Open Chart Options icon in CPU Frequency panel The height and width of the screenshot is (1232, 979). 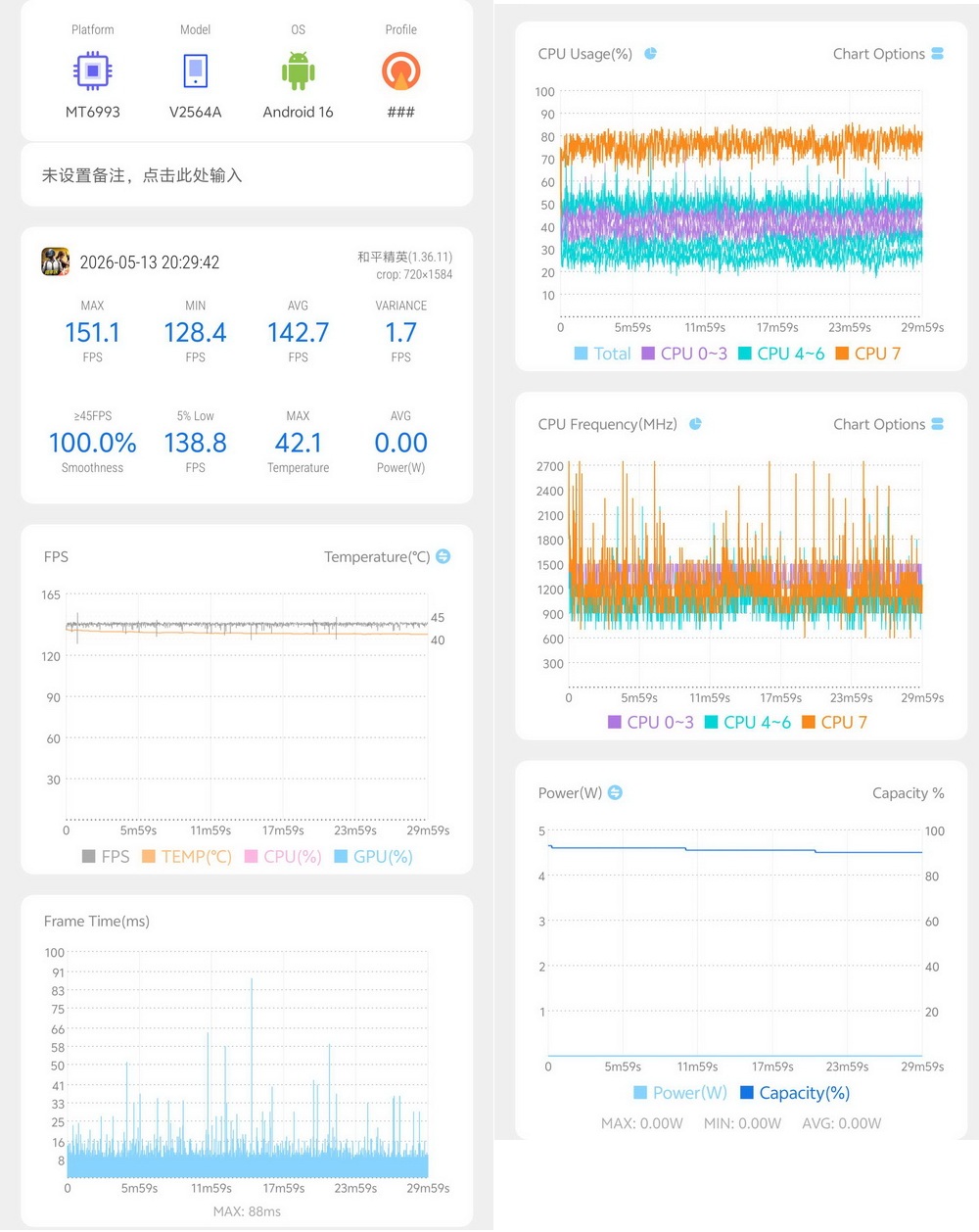point(937,424)
